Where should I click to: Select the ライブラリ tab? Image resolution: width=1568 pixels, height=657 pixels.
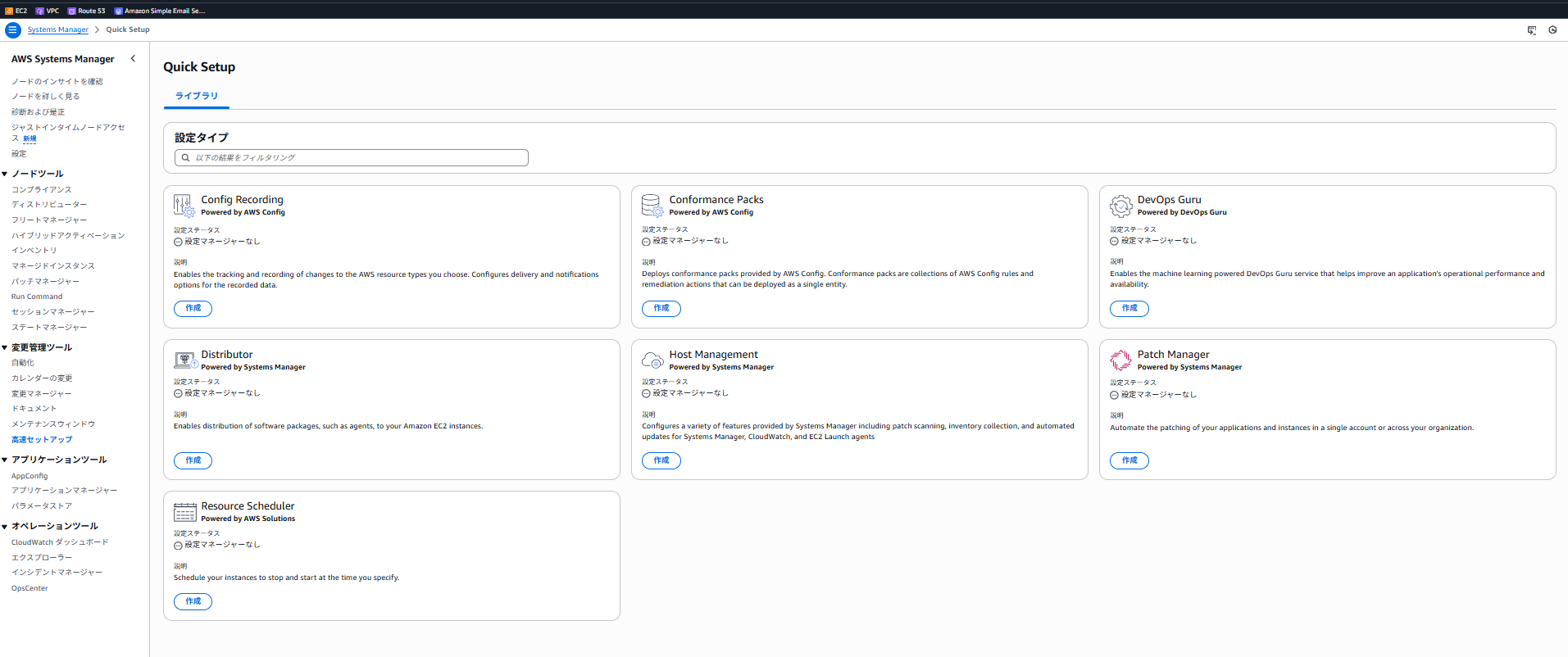[197, 96]
